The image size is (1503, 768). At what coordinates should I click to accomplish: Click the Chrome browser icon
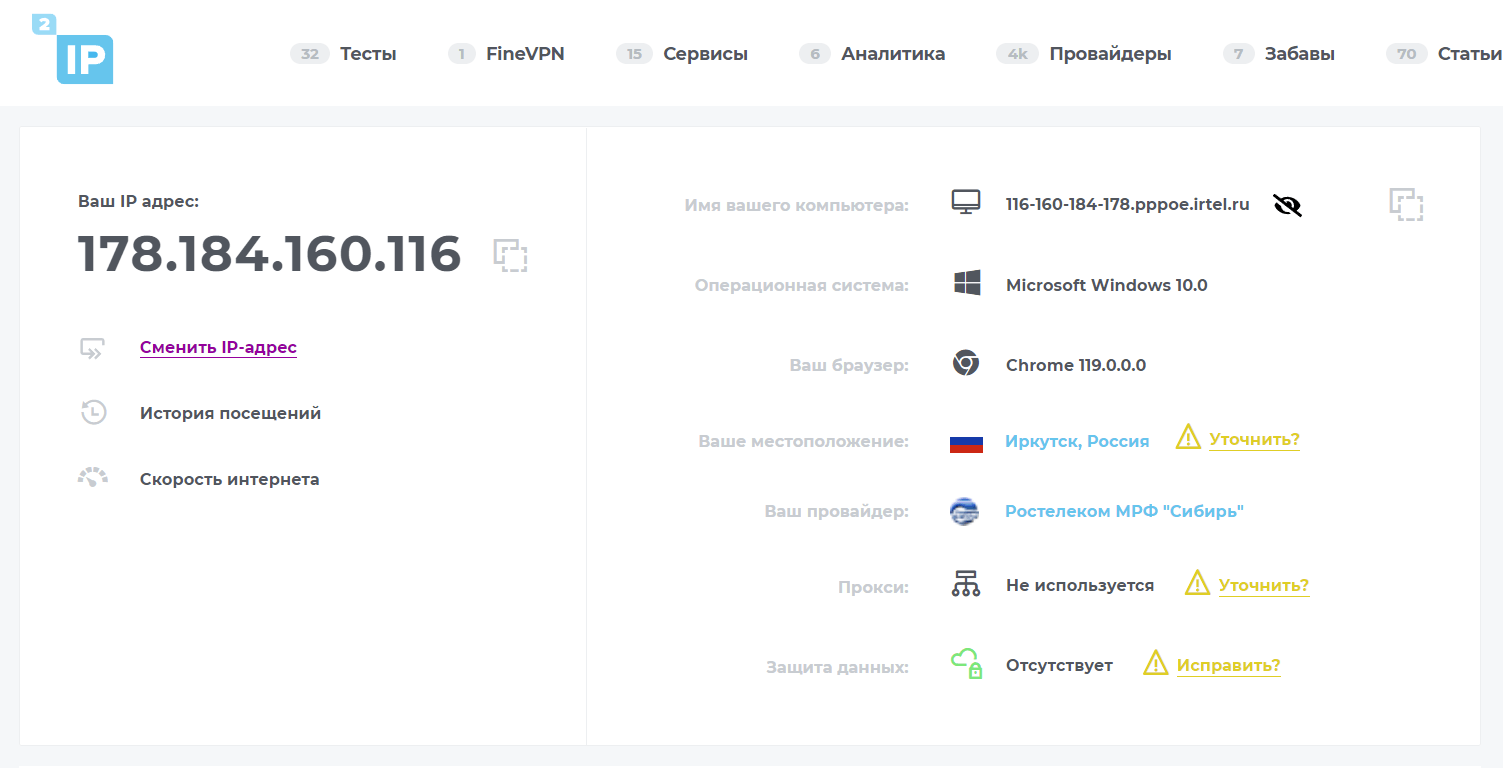[x=965, y=364]
